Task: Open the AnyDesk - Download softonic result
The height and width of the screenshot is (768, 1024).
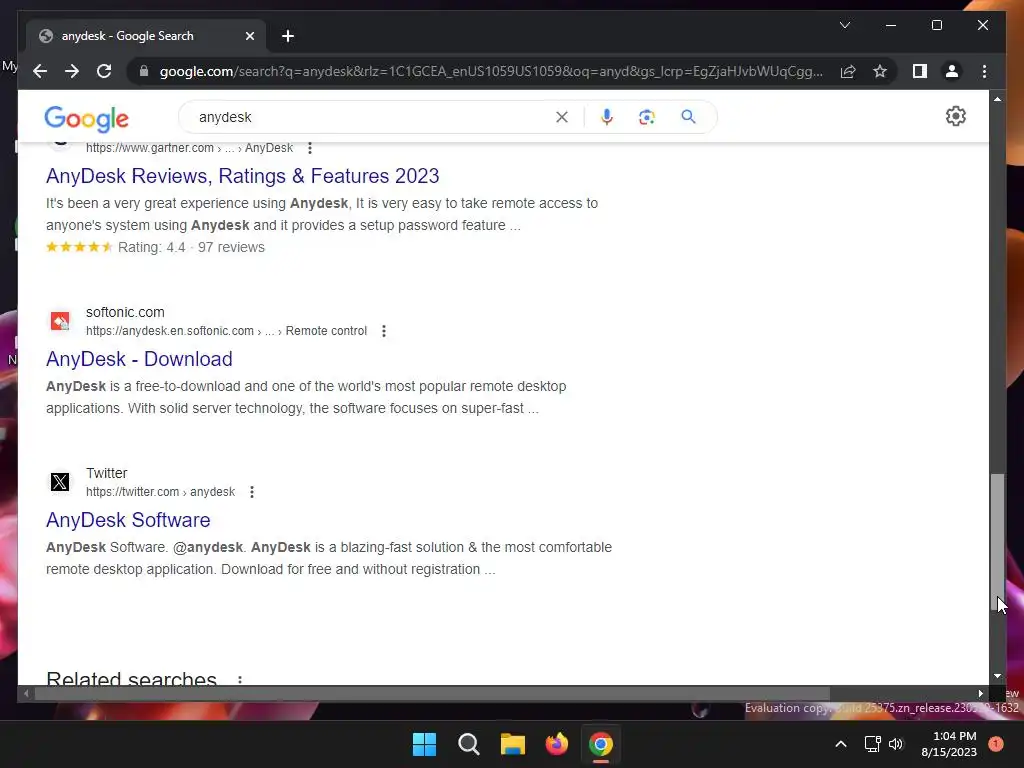Action: click(139, 359)
